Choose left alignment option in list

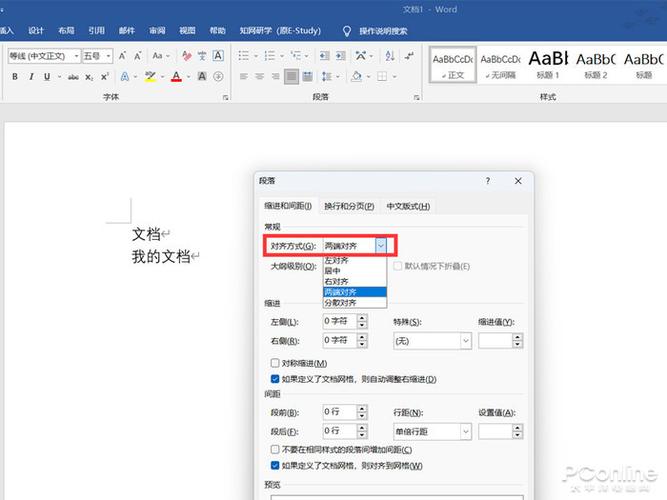355,260
